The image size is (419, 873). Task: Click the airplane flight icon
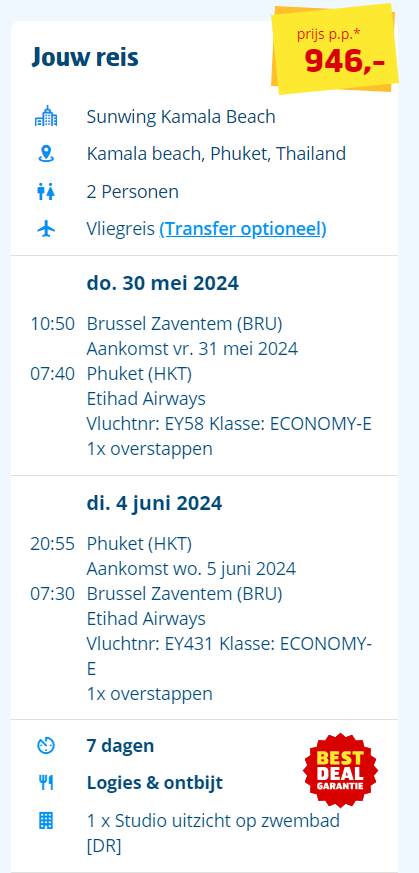[x=46, y=228]
